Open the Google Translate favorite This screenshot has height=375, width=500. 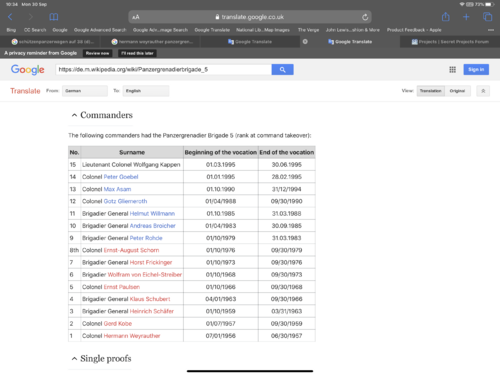(x=212, y=30)
